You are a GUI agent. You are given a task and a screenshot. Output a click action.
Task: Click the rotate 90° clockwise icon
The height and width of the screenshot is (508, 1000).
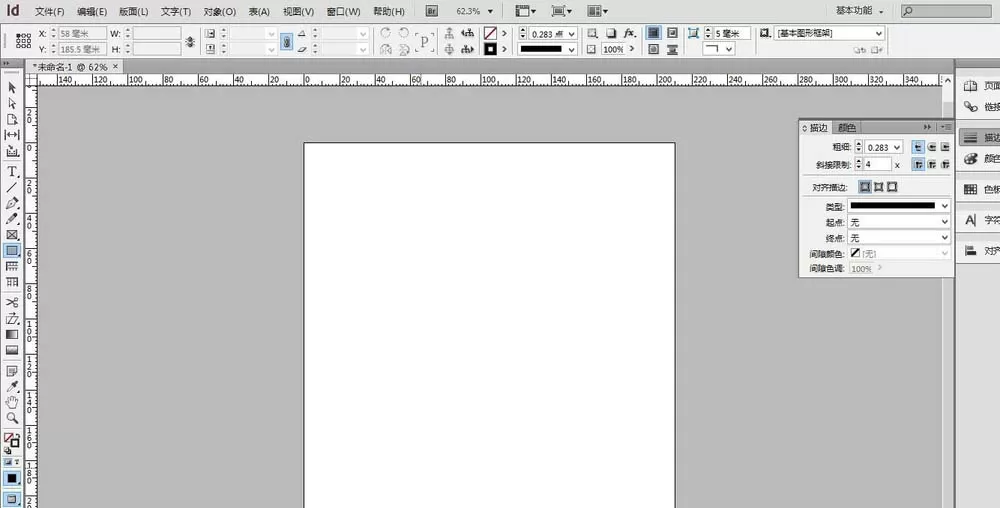pyautogui.click(x=385, y=33)
